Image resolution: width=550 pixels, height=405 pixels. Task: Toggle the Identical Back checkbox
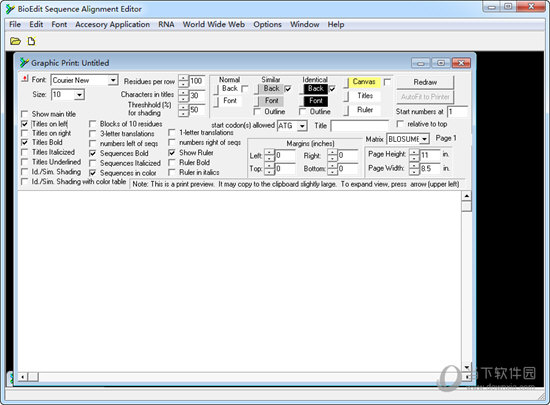pyautogui.click(x=332, y=89)
